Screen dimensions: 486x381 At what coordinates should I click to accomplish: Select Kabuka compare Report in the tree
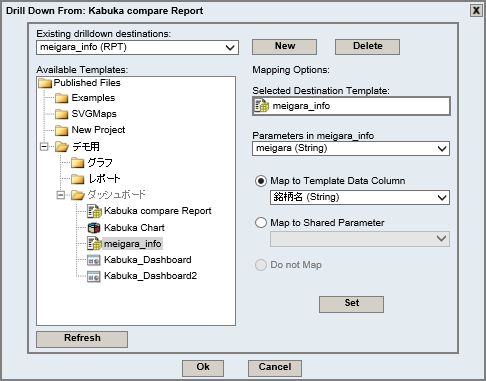pos(158,211)
